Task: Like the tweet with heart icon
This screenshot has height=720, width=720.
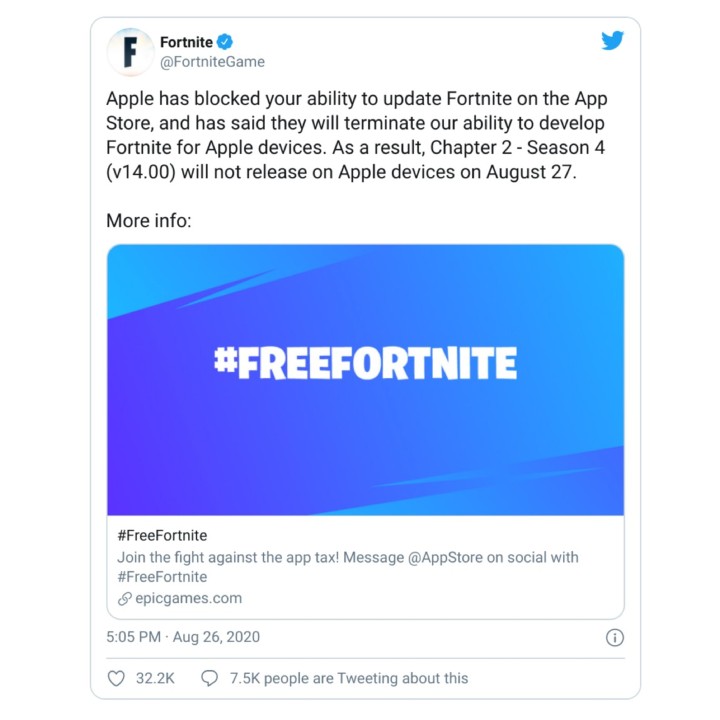Action: [116, 678]
